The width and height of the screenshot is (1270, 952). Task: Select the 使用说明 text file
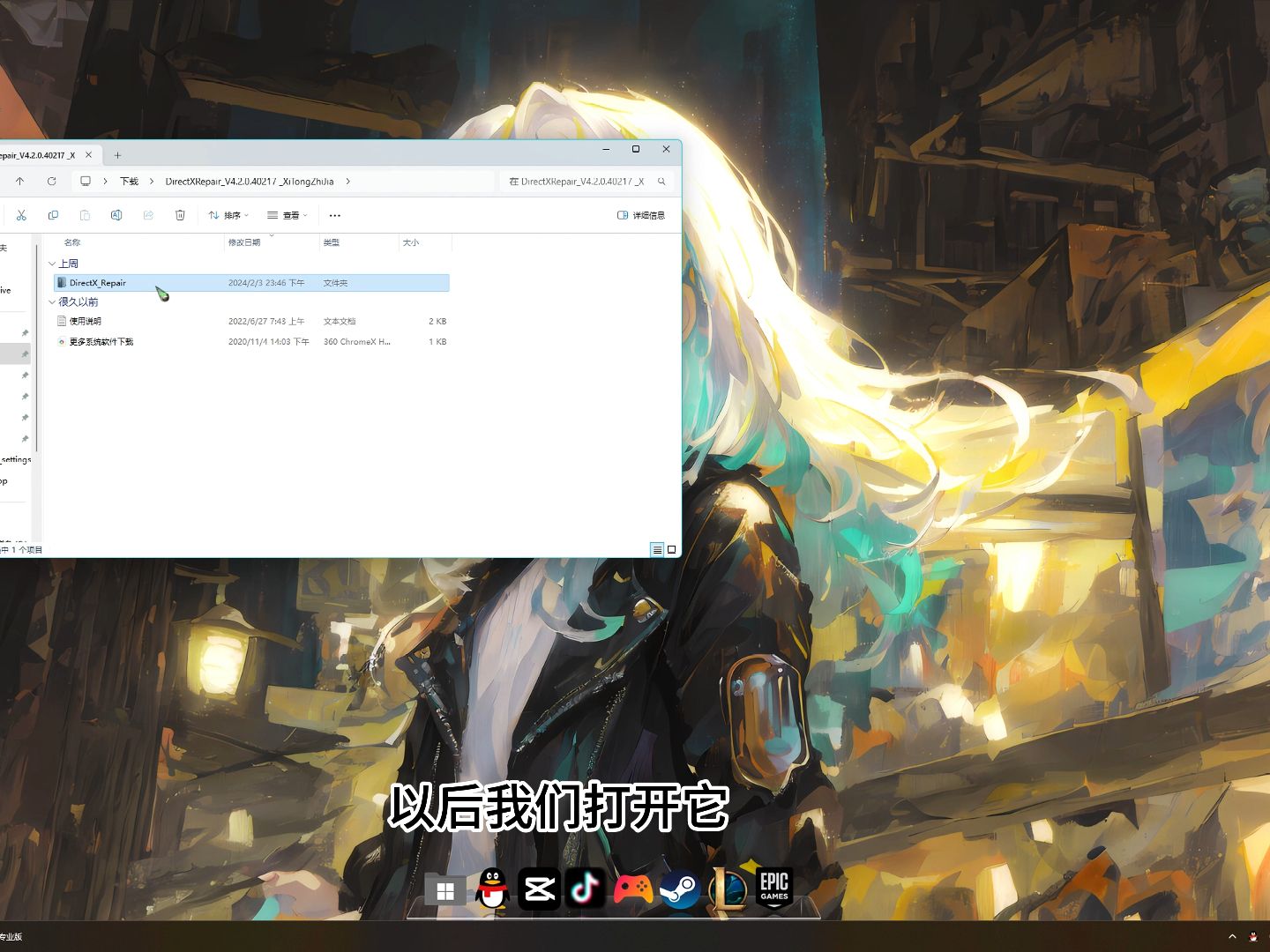(251, 321)
